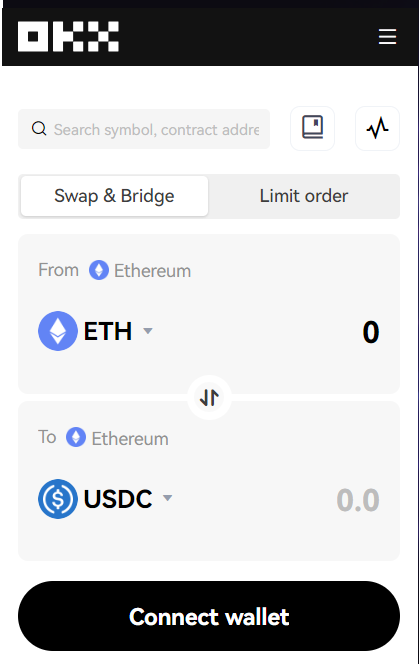This screenshot has height=664, width=419.
Task: Click the Connect wallet button
Action: pyautogui.click(x=209, y=616)
